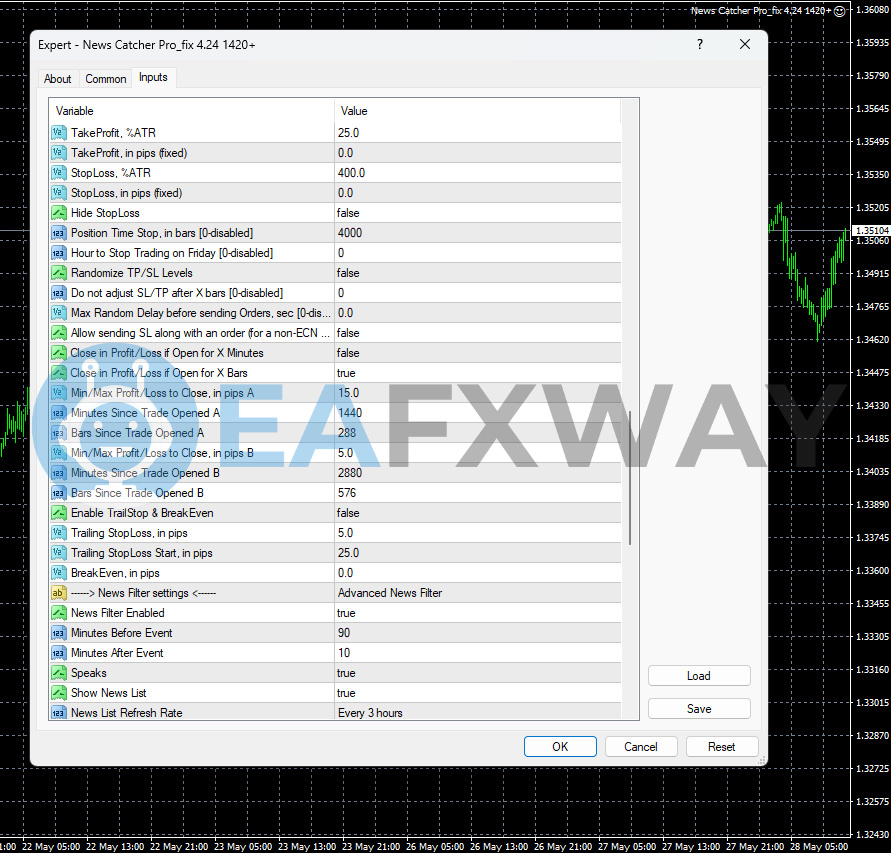891x853 pixels.
Task: Click the icon beside TakeProfit, in pips (fixed)
Action: (x=59, y=153)
